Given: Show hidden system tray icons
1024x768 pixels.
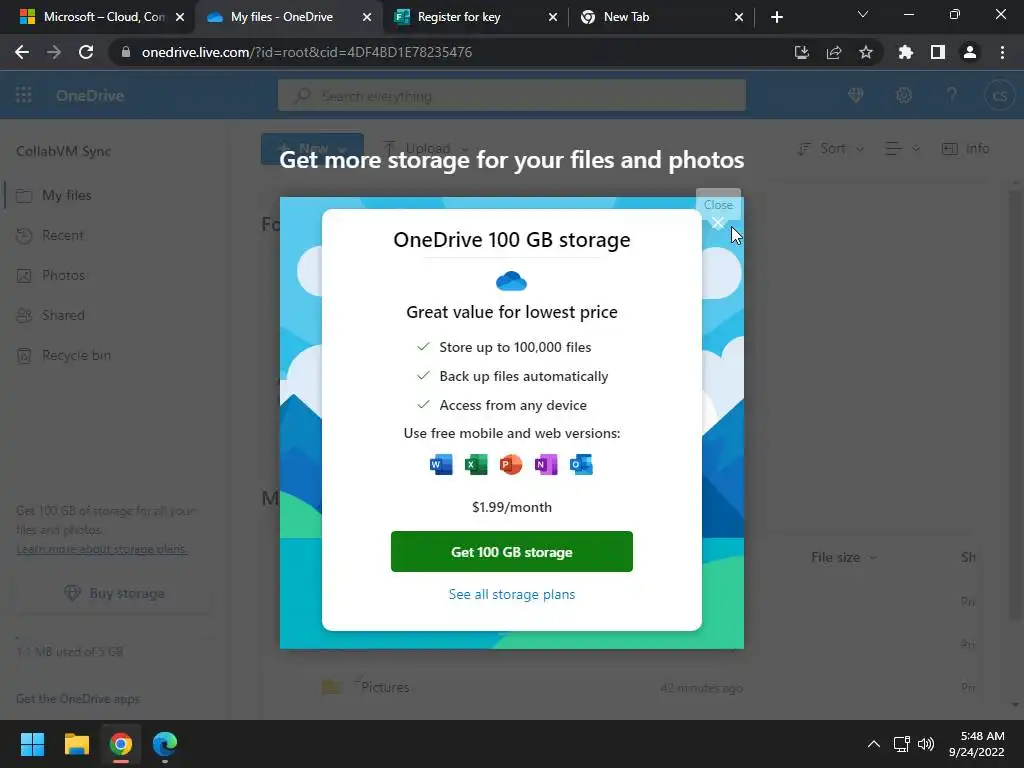Looking at the screenshot, I should coord(873,744).
